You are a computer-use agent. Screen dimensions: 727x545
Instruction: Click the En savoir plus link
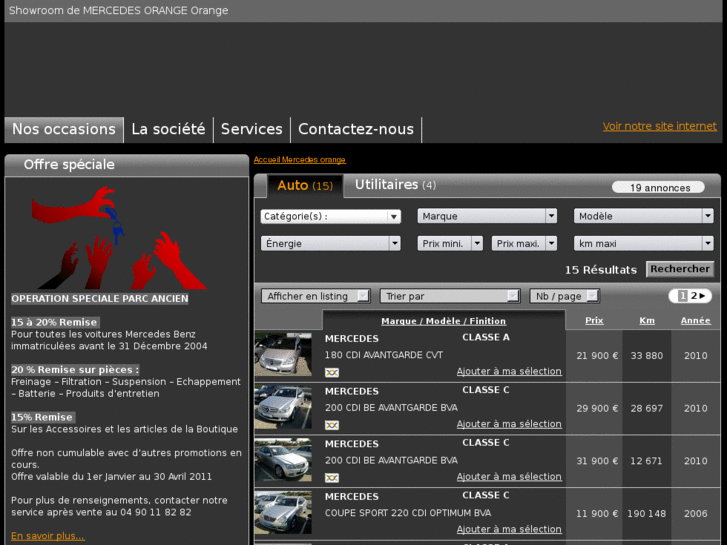click(48, 536)
